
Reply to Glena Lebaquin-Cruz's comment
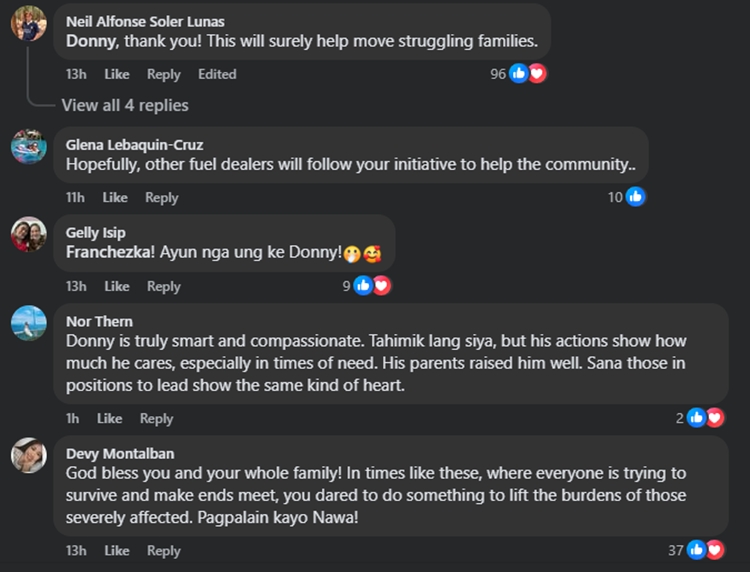pyautogui.click(x=161, y=197)
